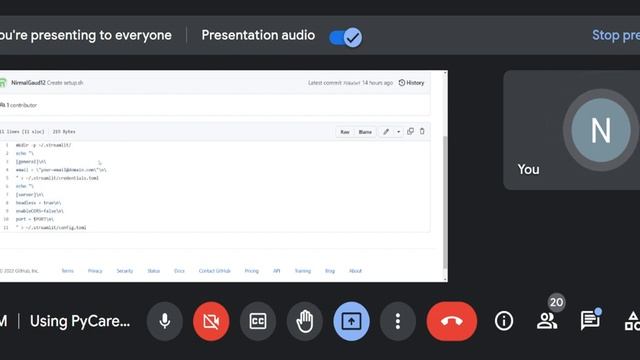Leave the call with the red hang-up button
640x360 pixels.
point(451,321)
